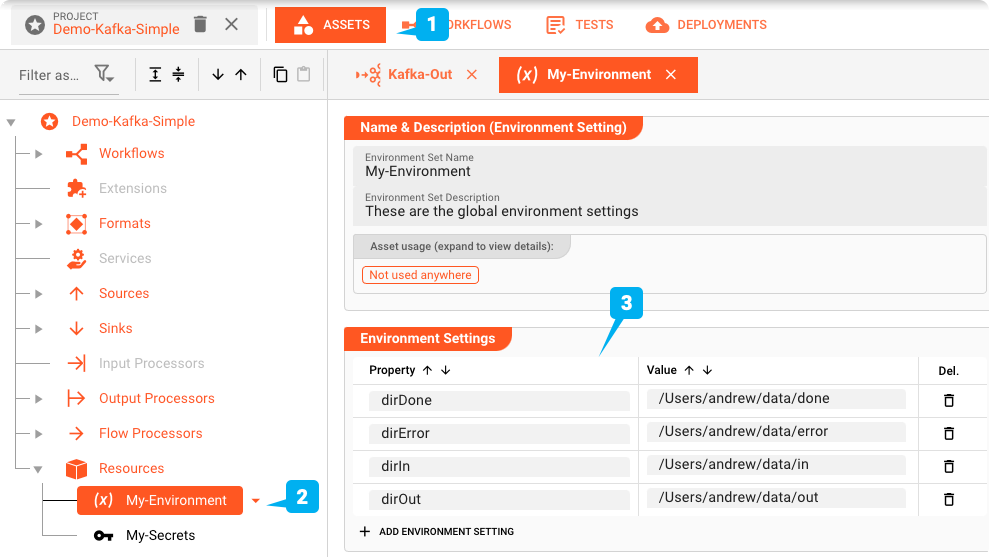Open the My-Environment dropdown arrow
This screenshot has width=989, height=557.
(256, 501)
